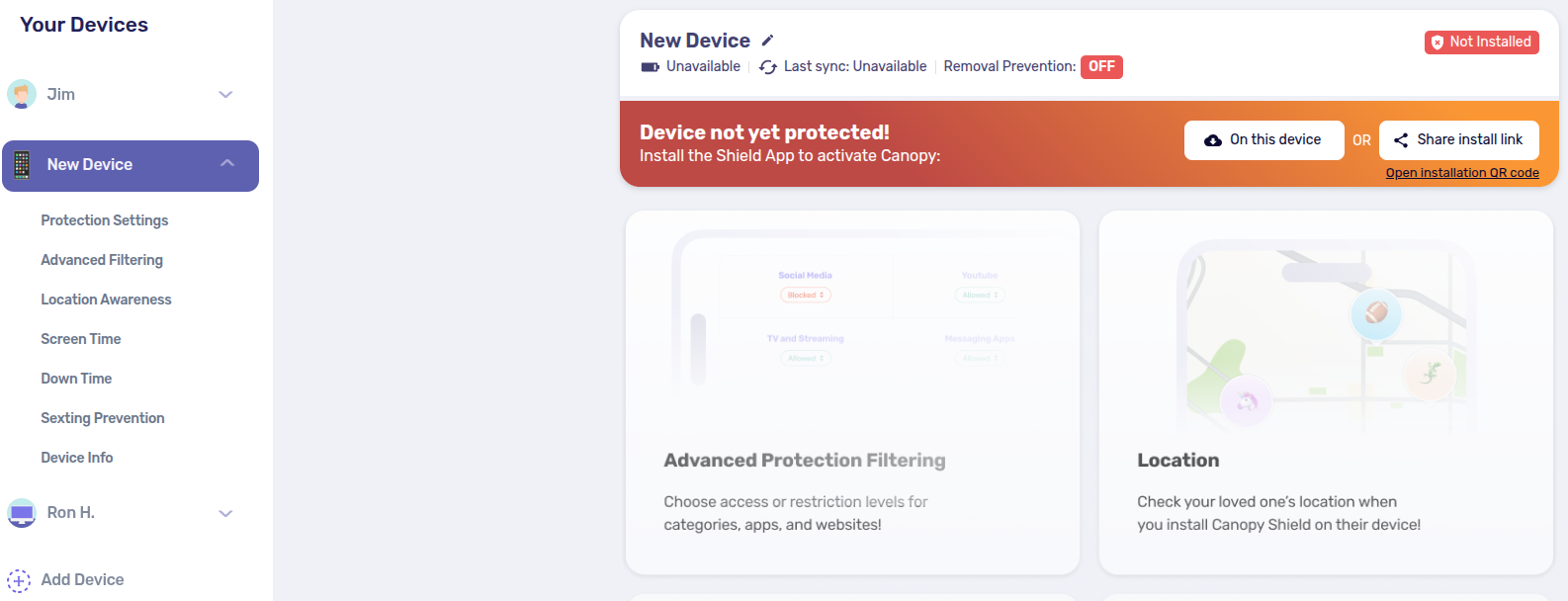Screen dimensions: 1568x601
Task: Click Ron H.'s monitor avatar icon
Action: (22, 513)
